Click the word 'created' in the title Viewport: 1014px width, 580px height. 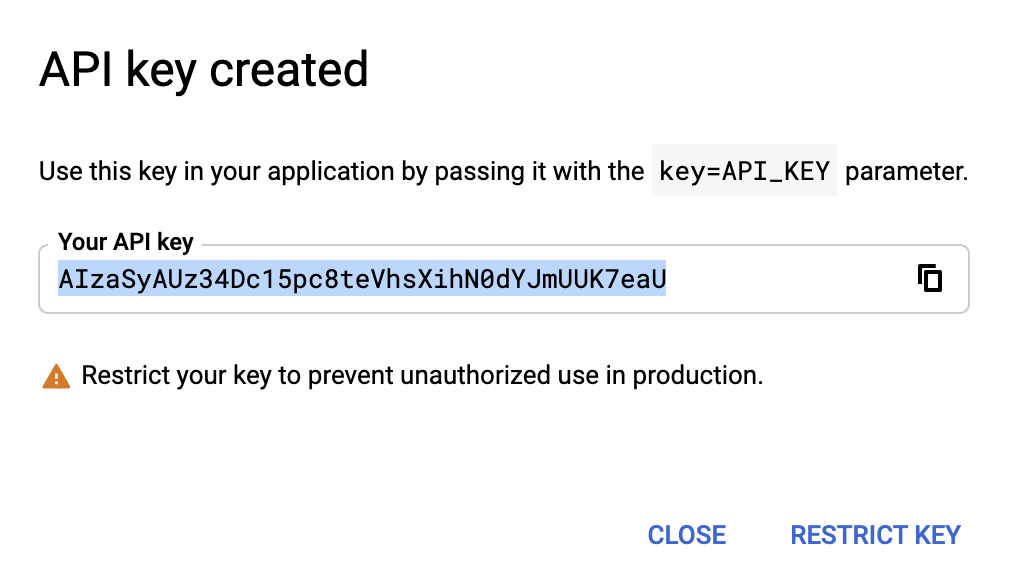pyautogui.click(x=289, y=70)
